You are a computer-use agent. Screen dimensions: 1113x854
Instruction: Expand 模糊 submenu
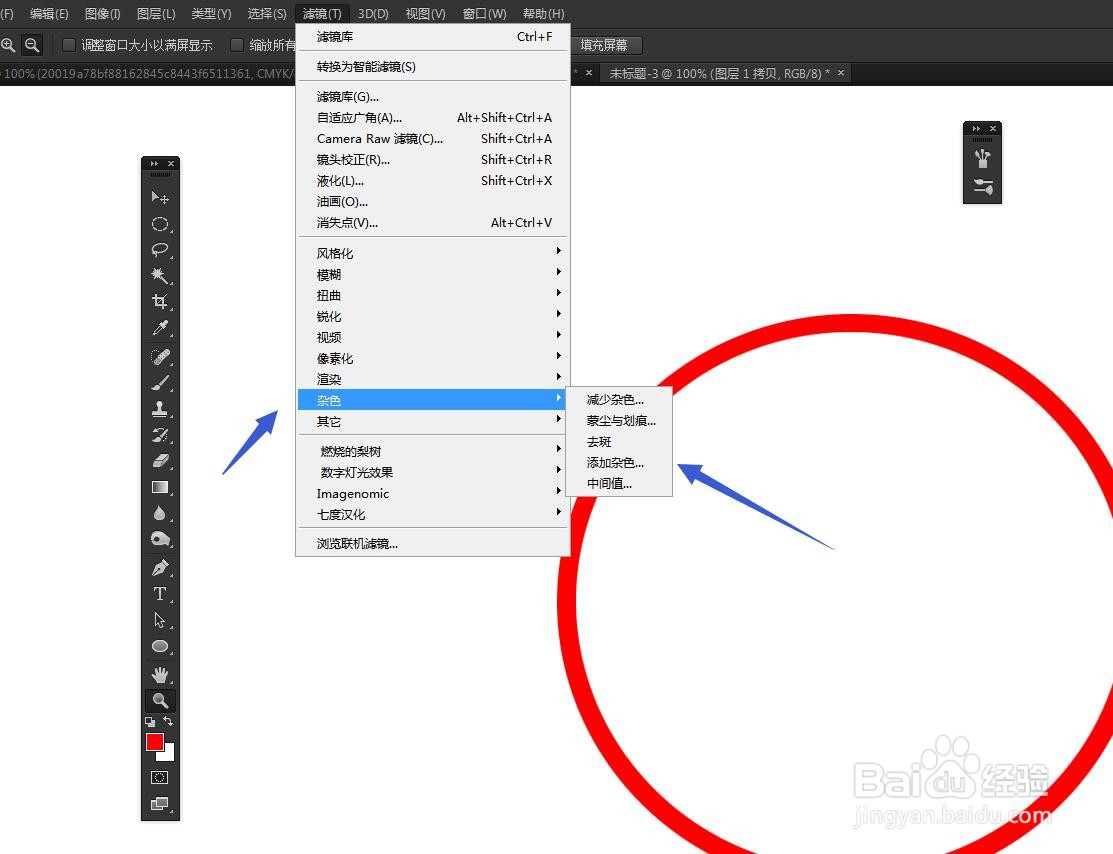433,275
